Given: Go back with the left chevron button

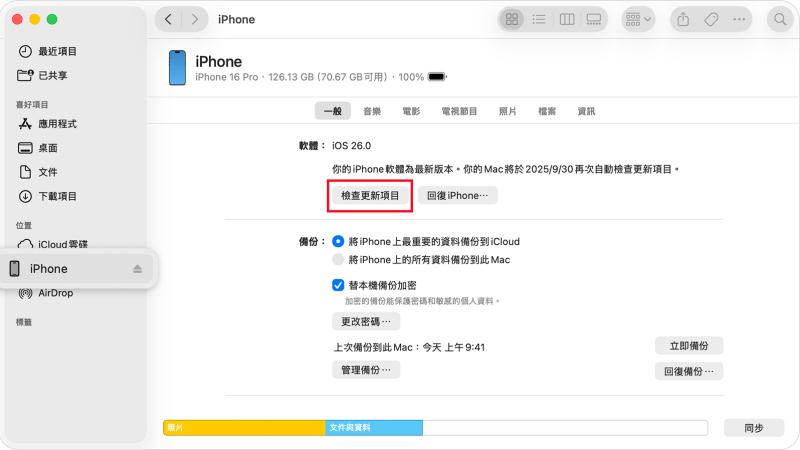Looking at the screenshot, I should click(168, 19).
